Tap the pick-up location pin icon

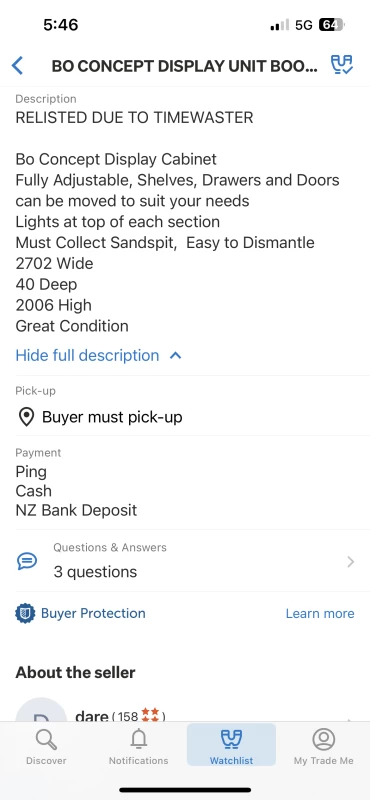tap(26, 417)
